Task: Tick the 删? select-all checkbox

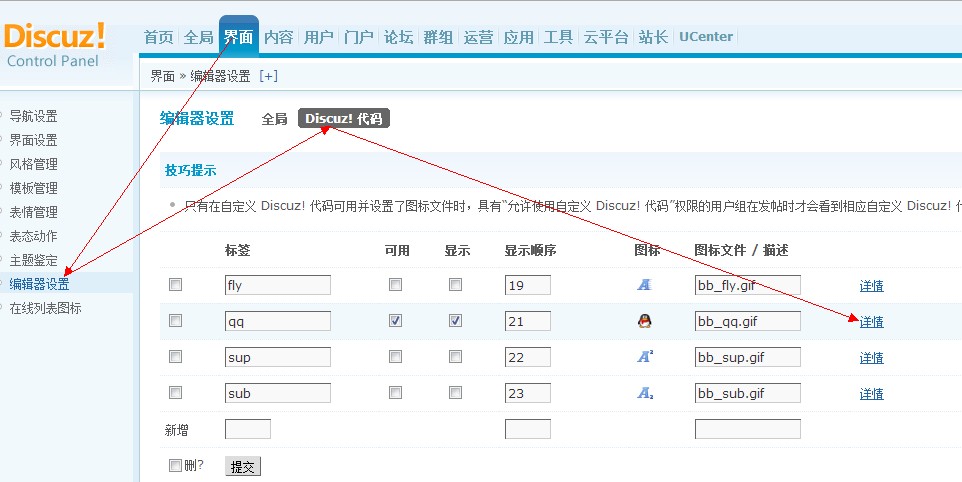Action: coord(175,465)
